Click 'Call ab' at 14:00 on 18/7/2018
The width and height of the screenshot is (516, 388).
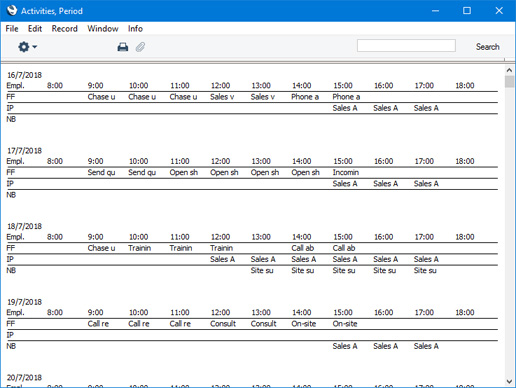(303, 248)
